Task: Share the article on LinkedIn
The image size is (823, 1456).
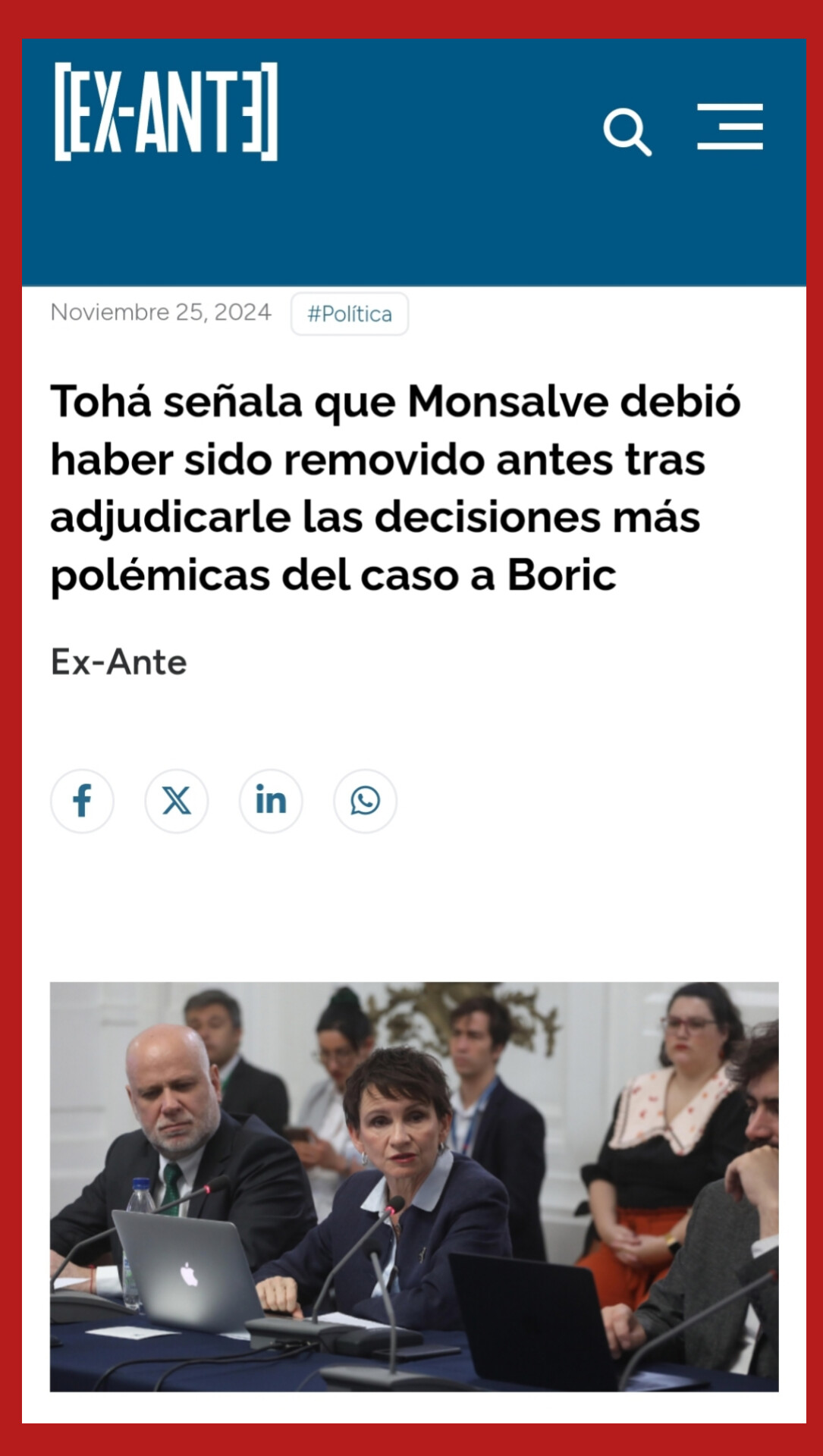Action: [x=271, y=801]
